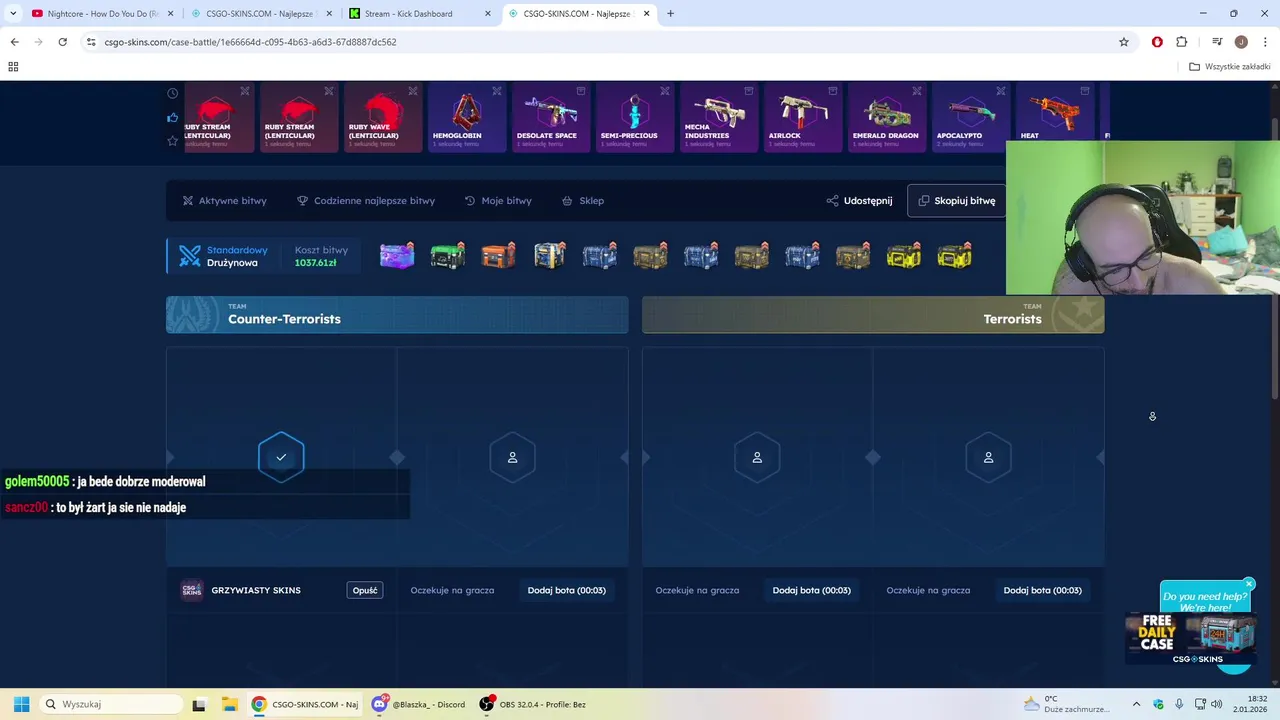Click the Opuść leave button
1280x720 pixels.
tap(365, 590)
